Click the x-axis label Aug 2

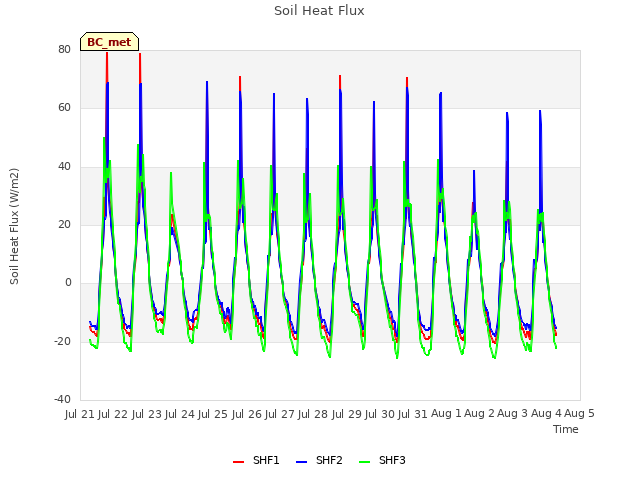click(x=480, y=414)
